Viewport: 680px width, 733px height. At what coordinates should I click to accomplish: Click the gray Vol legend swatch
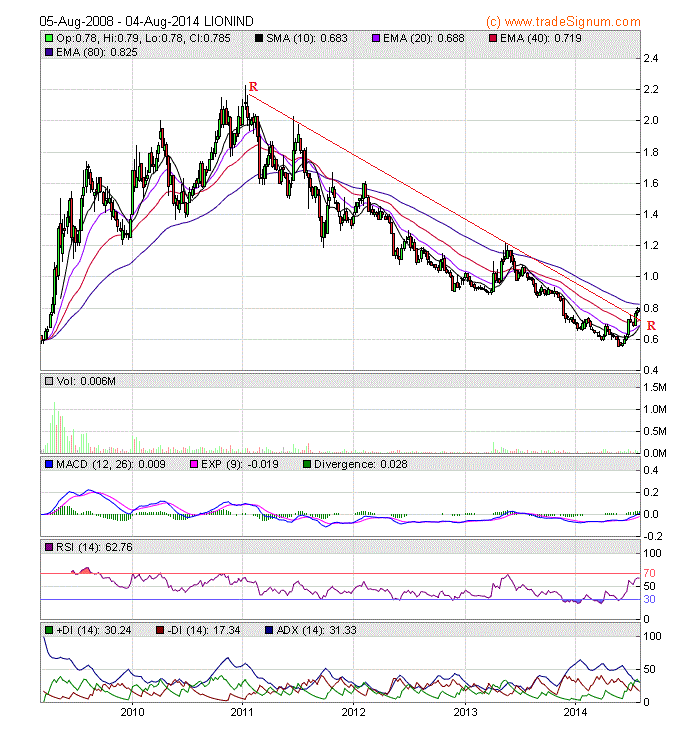tap(49, 381)
